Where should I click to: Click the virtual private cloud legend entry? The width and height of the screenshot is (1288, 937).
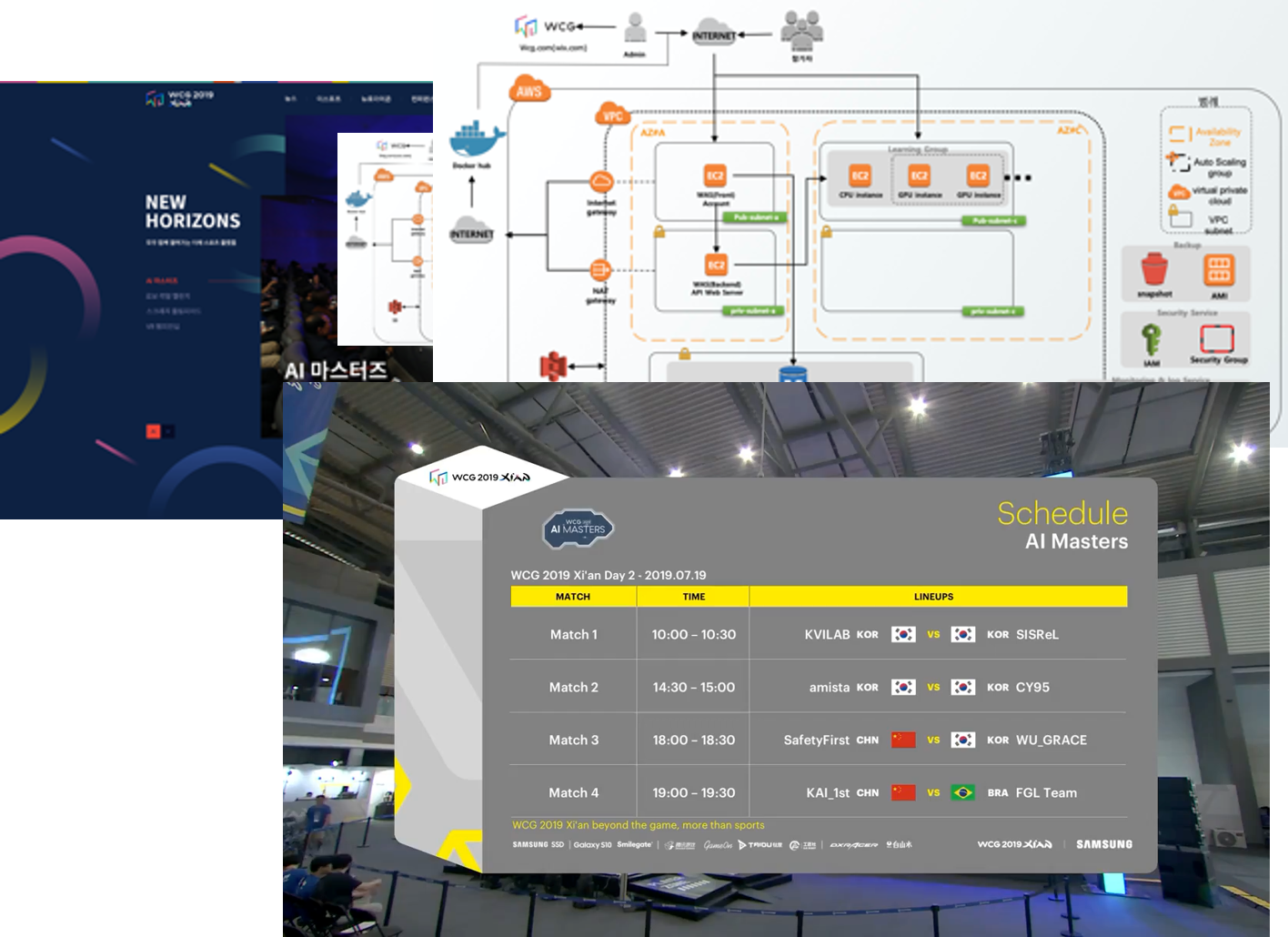point(1208,194)
